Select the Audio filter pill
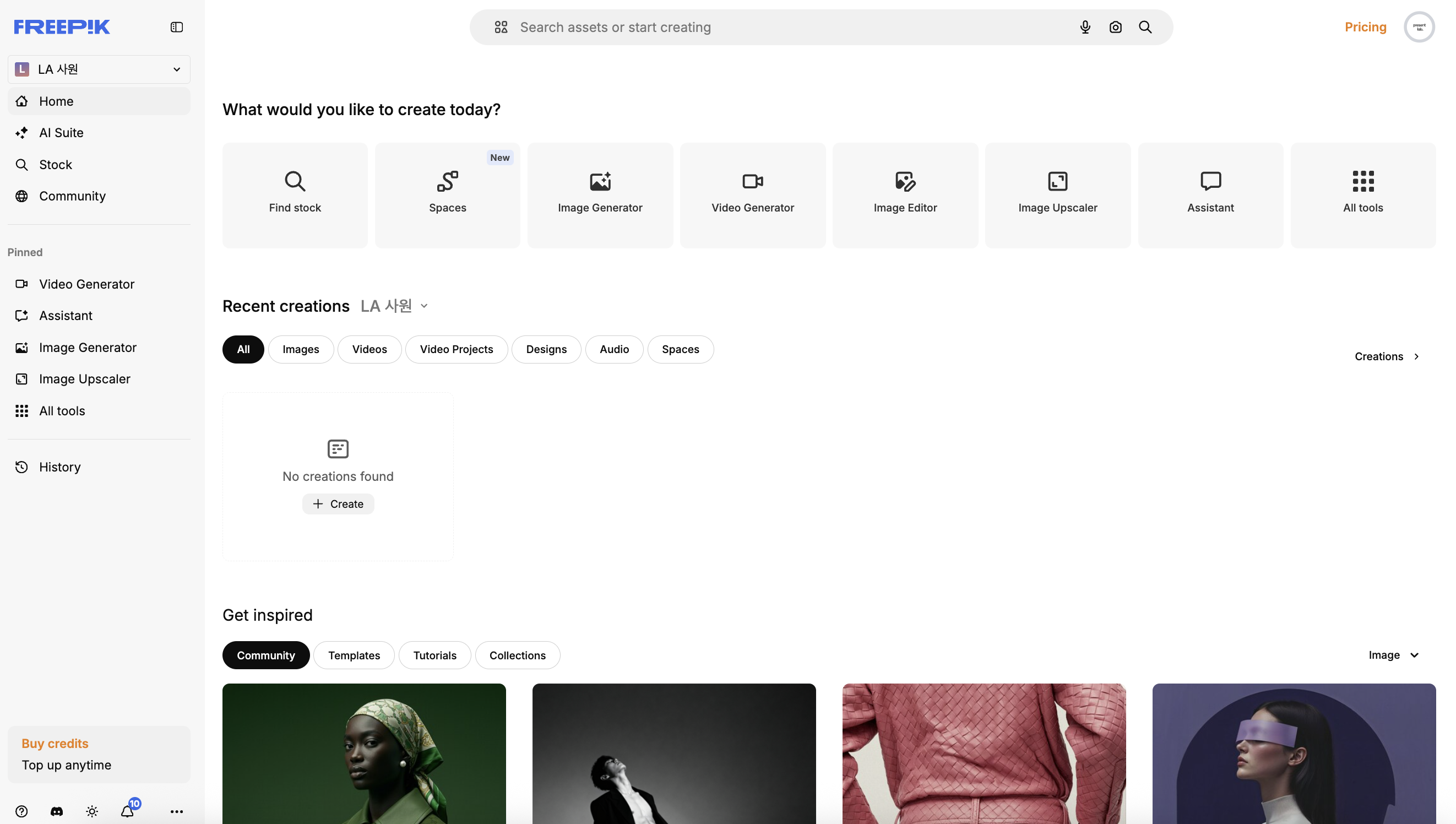 coord(614,349)
